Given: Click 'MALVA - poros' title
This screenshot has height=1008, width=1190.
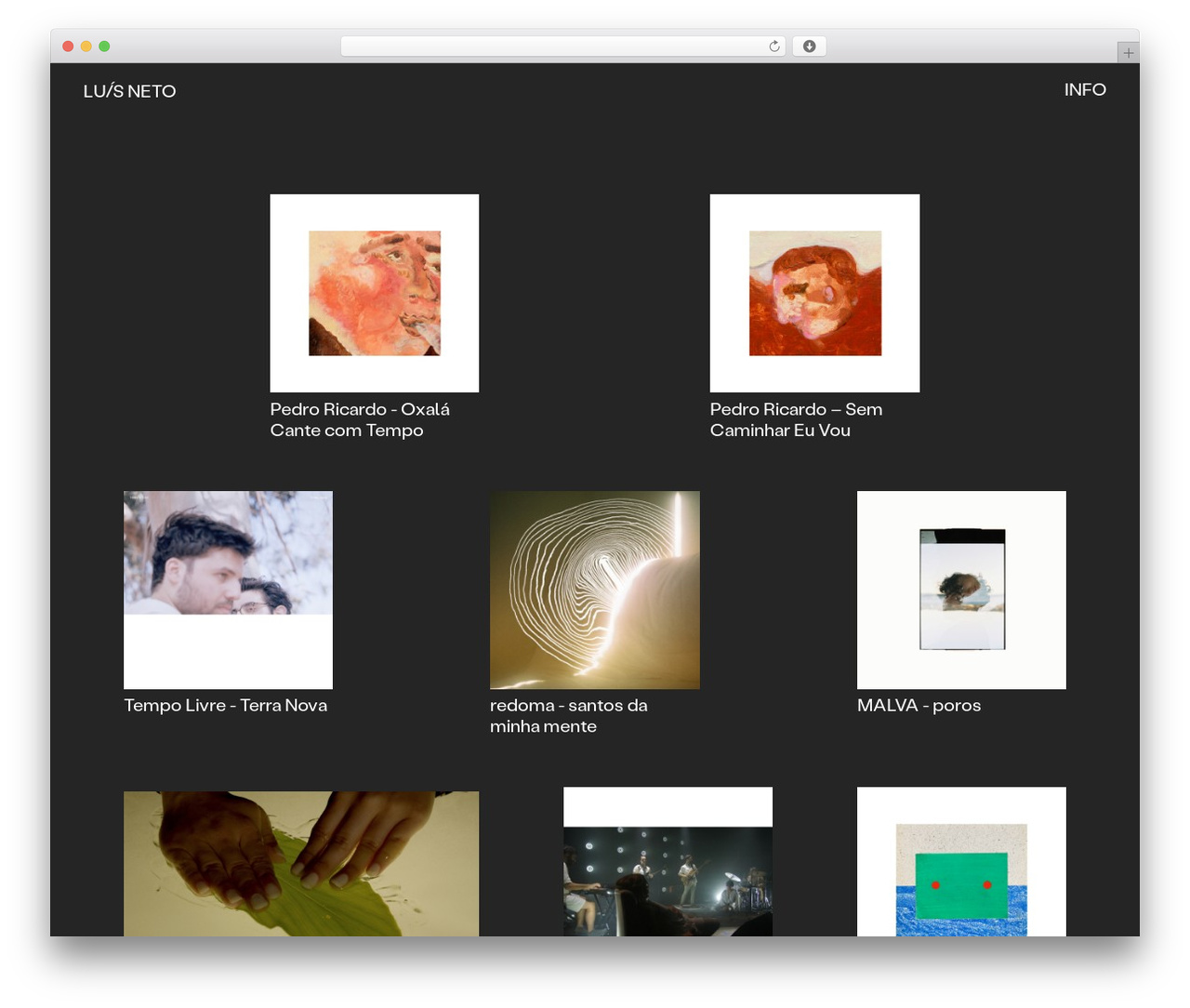Looking at the screenshot, I should pyautogui.click(x=919, y=705).
